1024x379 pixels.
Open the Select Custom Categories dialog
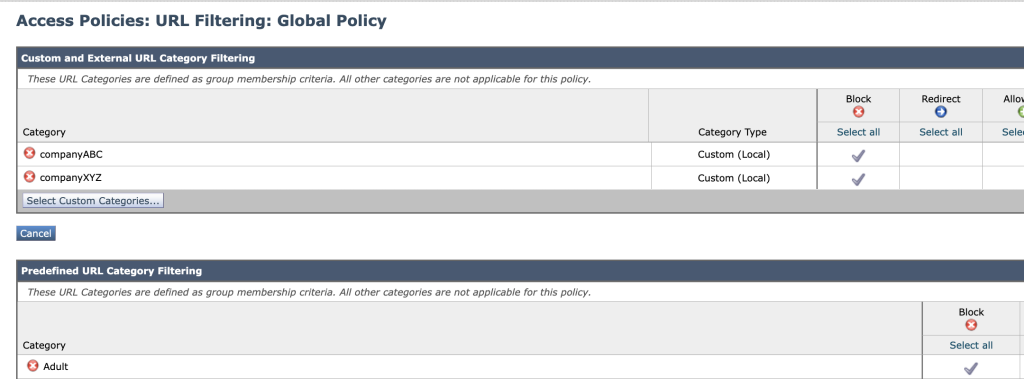tap(93, 201)
